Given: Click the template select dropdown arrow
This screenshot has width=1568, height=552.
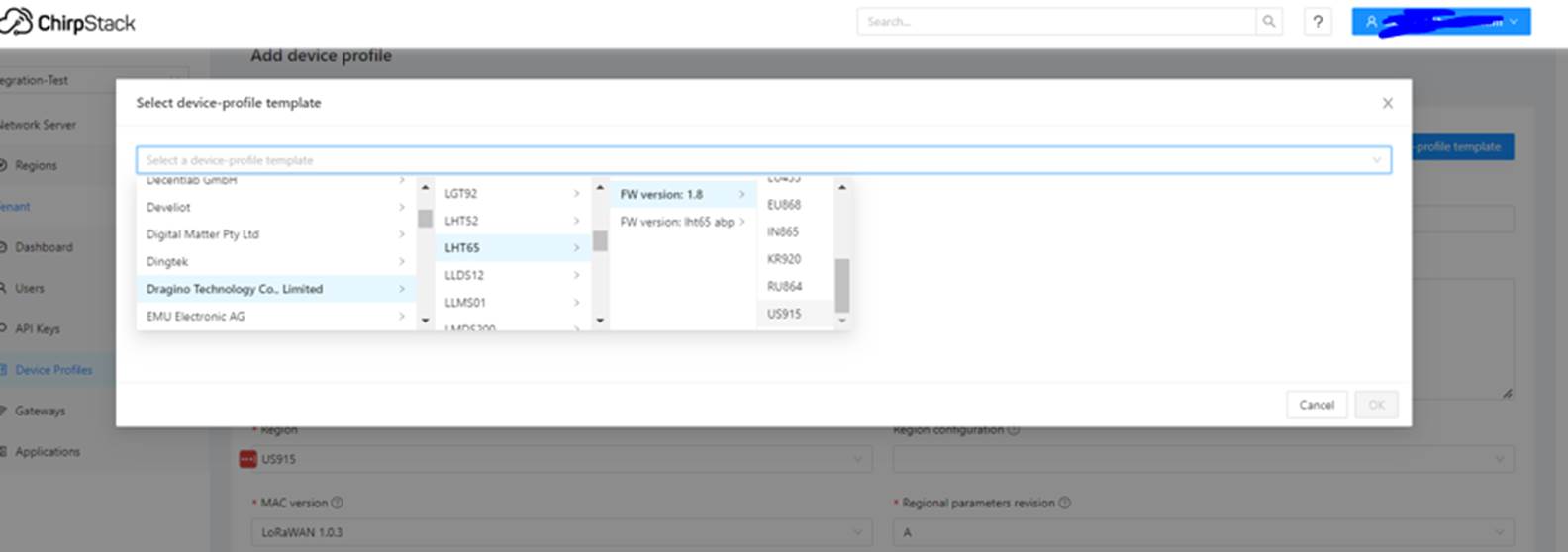Looking at the screenshot, I should coord(1376,160).
